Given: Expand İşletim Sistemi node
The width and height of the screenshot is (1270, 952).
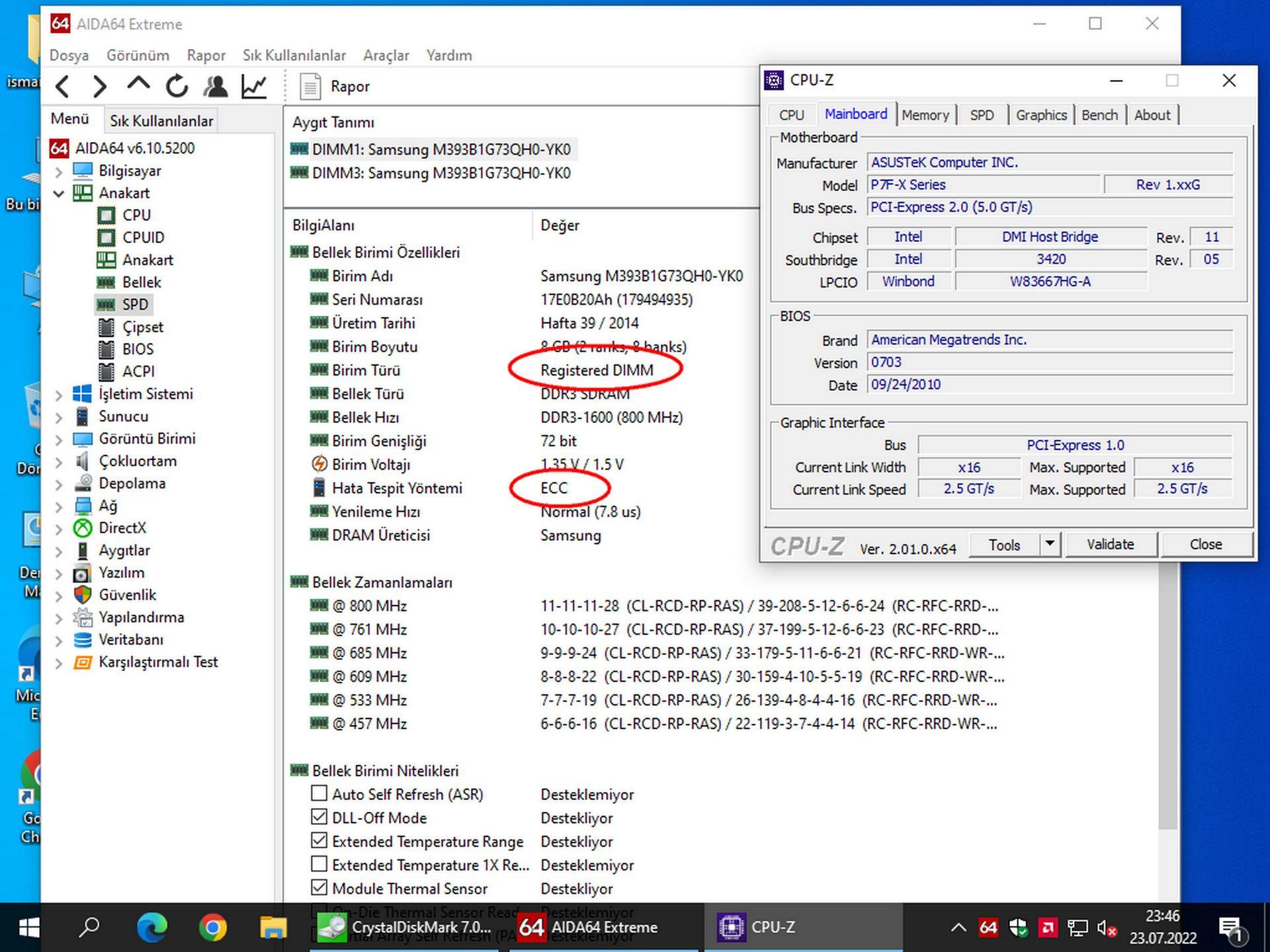Looking at the screenshot, I should point(59,395).
